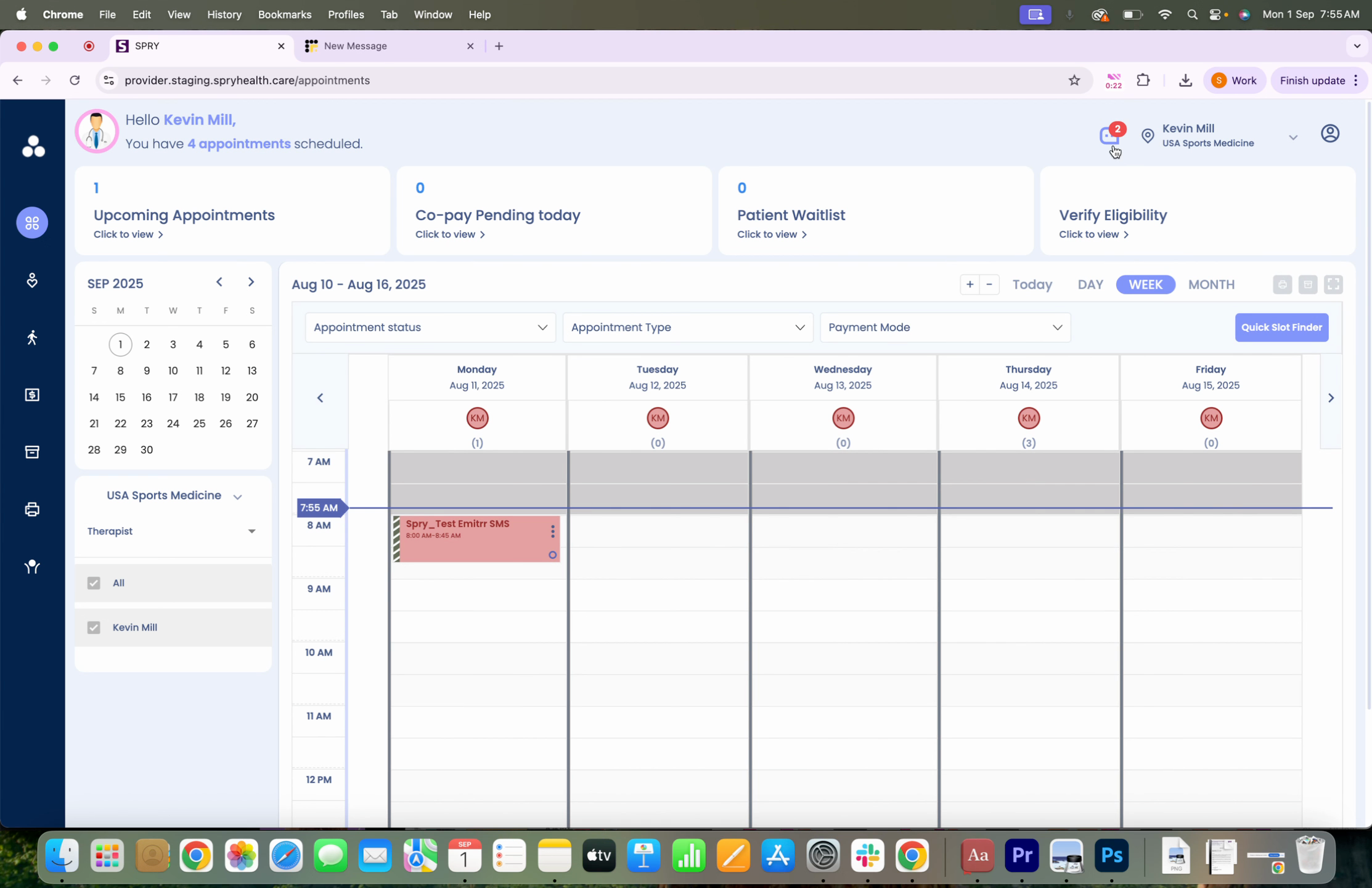Click the printer icon in left sidebar

click(x=32, y=509)
